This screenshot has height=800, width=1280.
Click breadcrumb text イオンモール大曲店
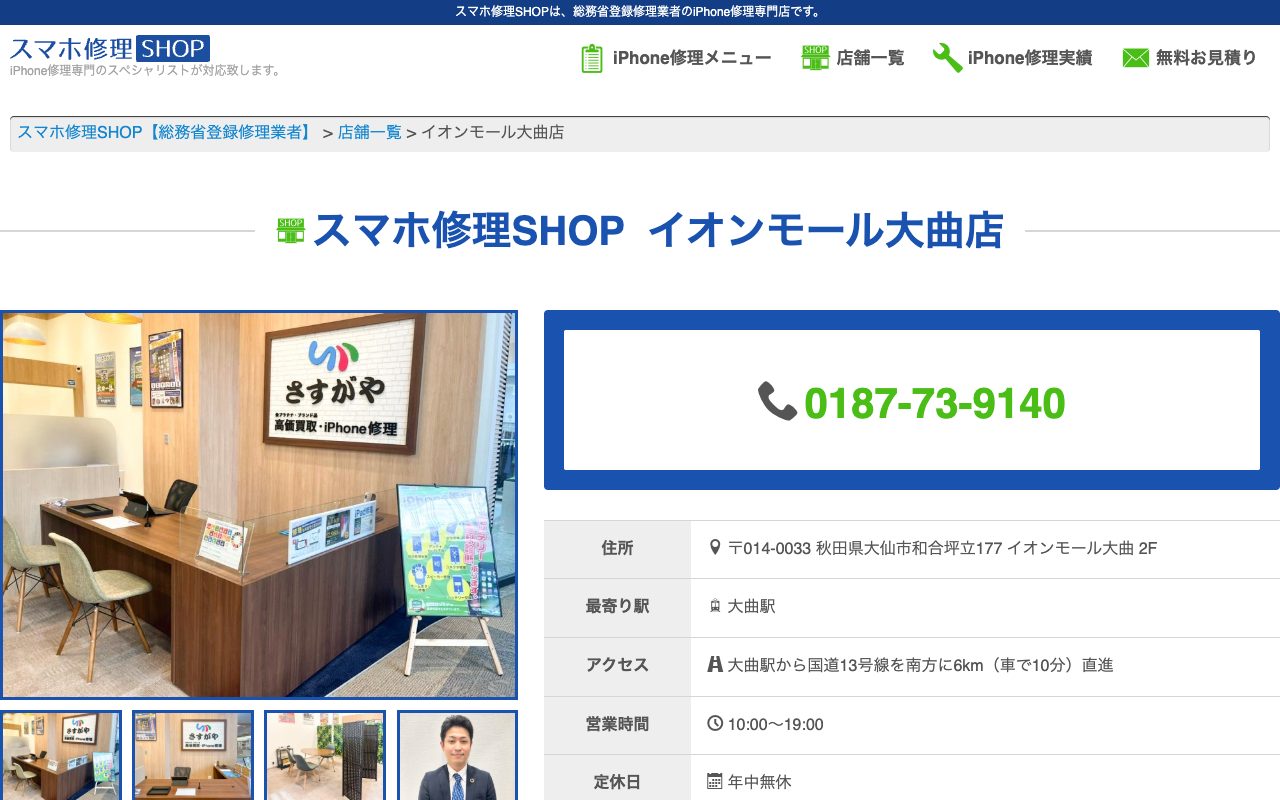(x=492, y=132)
